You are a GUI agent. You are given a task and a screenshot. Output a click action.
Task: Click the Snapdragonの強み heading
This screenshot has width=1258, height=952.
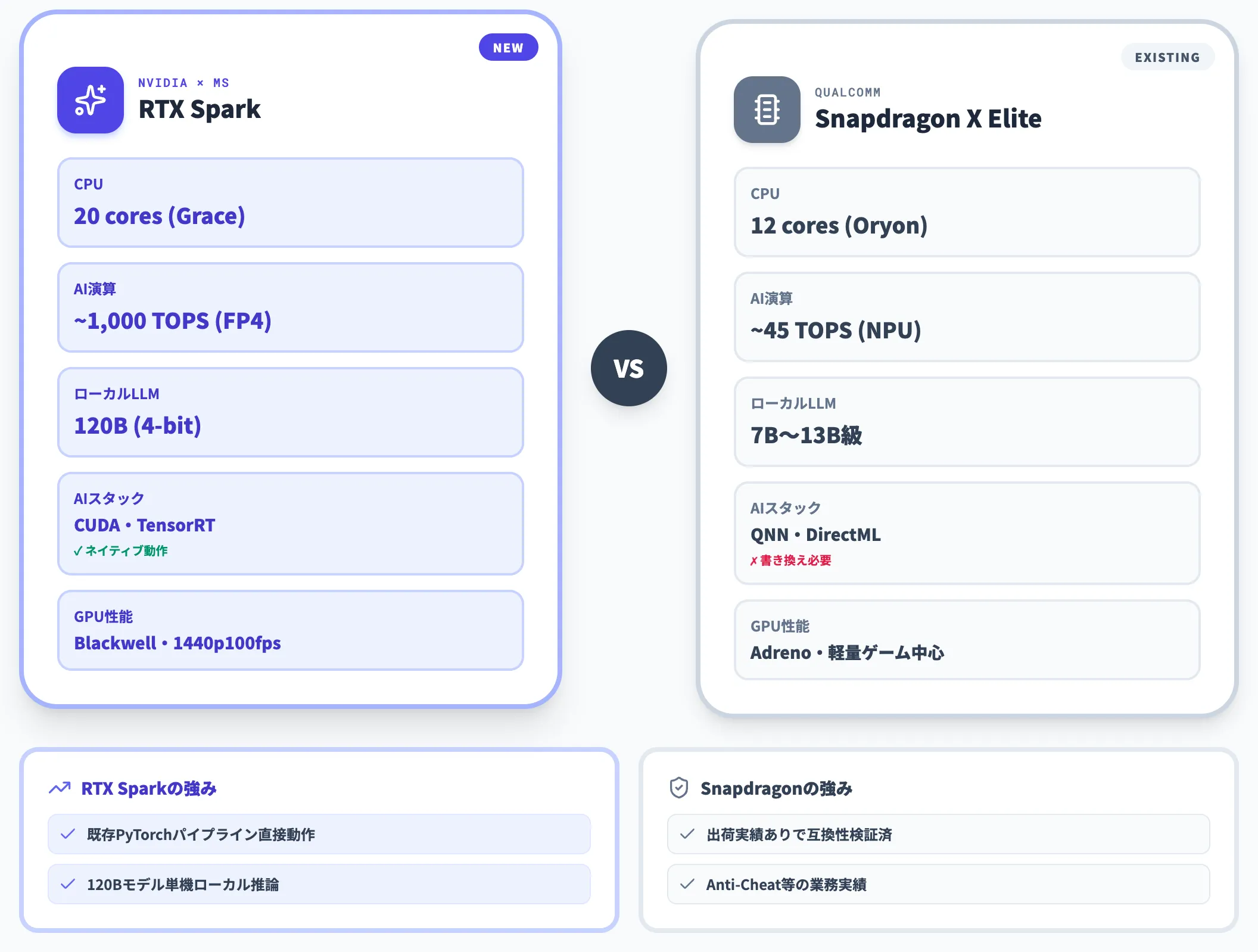click(x=776, y=788)
